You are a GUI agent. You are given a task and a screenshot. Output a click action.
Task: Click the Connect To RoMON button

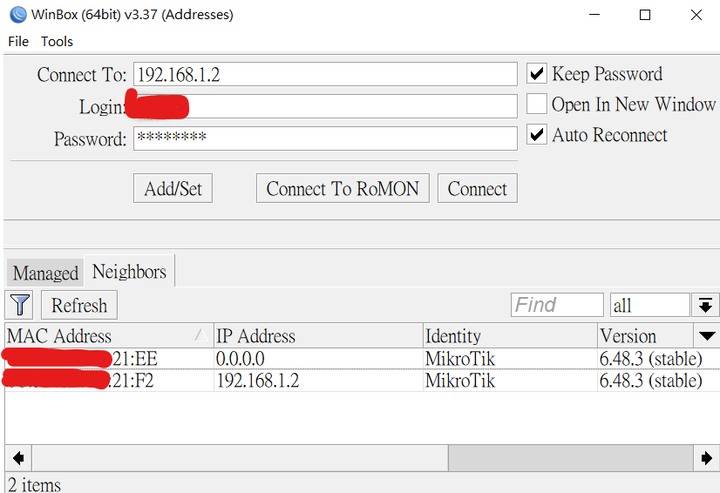click(x=343, y=188)
